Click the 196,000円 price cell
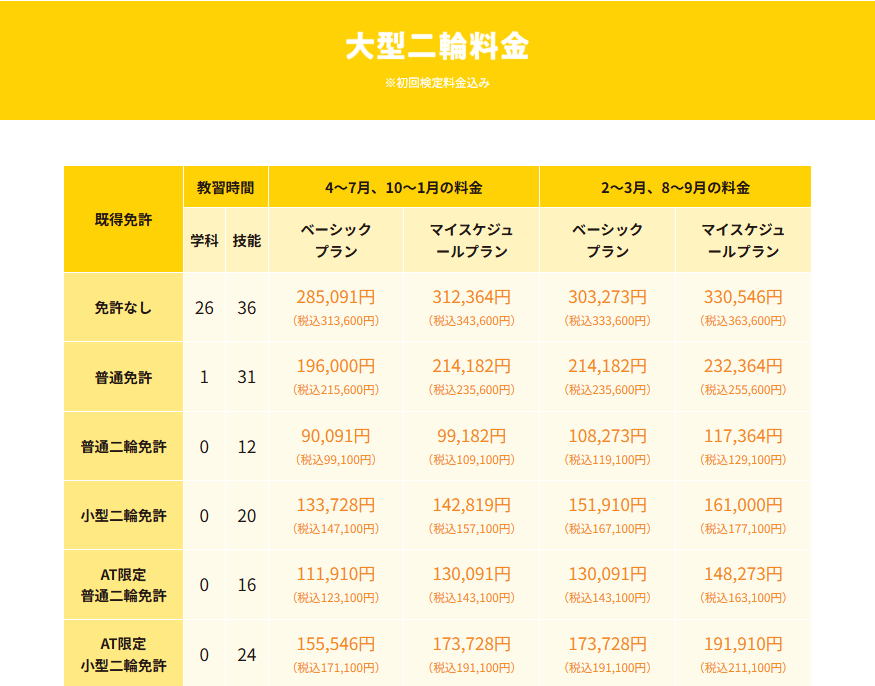Viewport: 875px width, 686px height. pos(336,367)
